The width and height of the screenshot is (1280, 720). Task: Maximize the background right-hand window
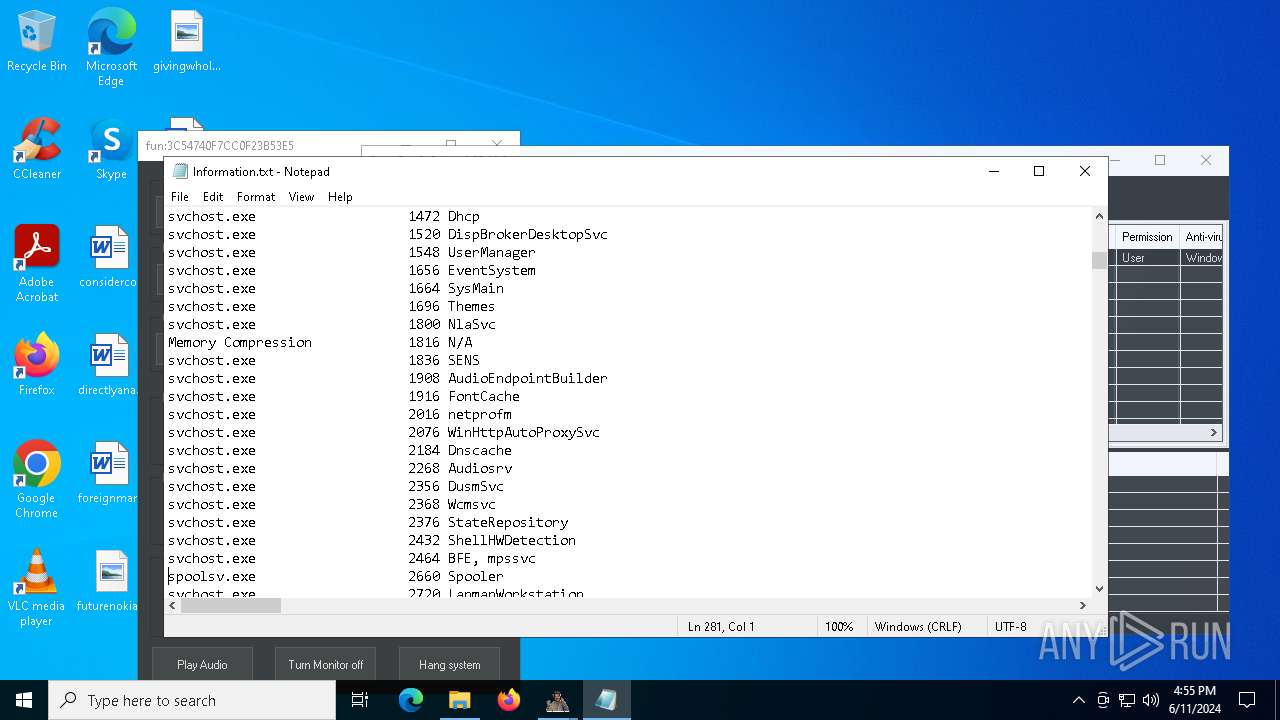1160,160
